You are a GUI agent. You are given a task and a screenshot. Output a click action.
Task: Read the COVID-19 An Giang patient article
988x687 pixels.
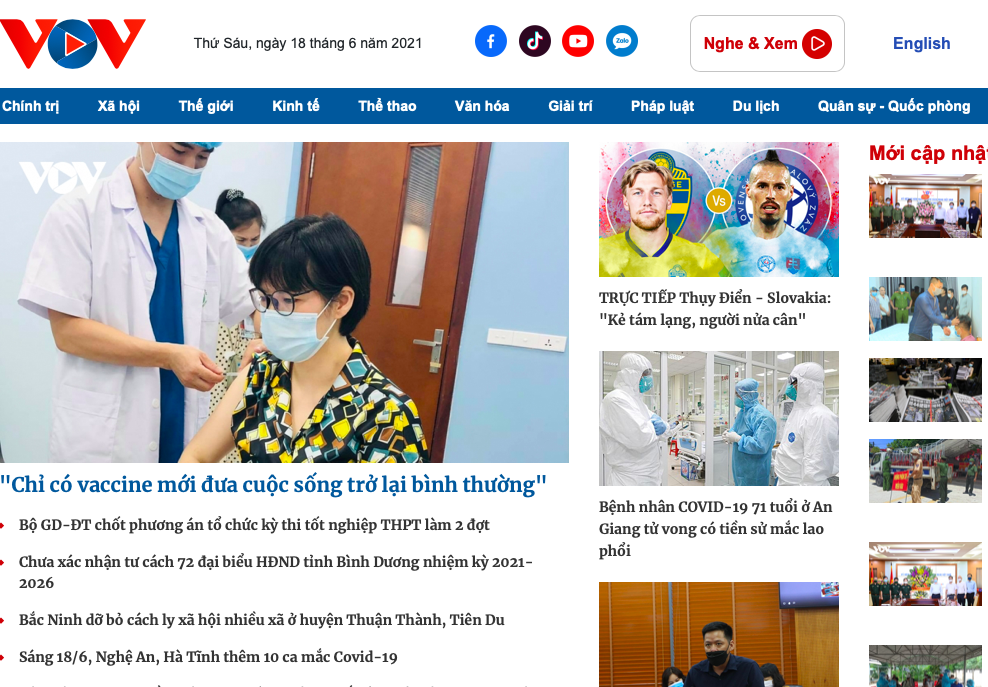[x=715, y=529]
